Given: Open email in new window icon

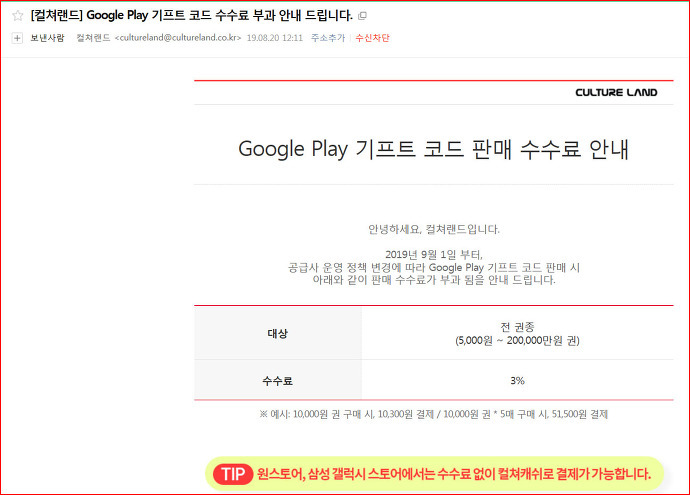Looking at the screenshot, I should coord(362,16).
